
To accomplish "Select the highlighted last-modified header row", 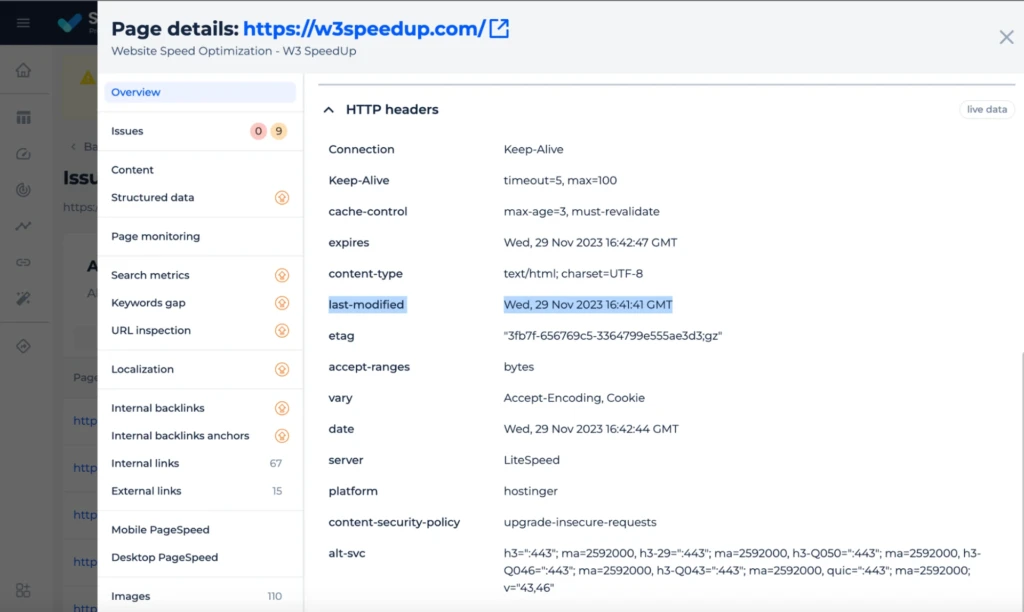I will pyautogui.click(x=366, y=304).
